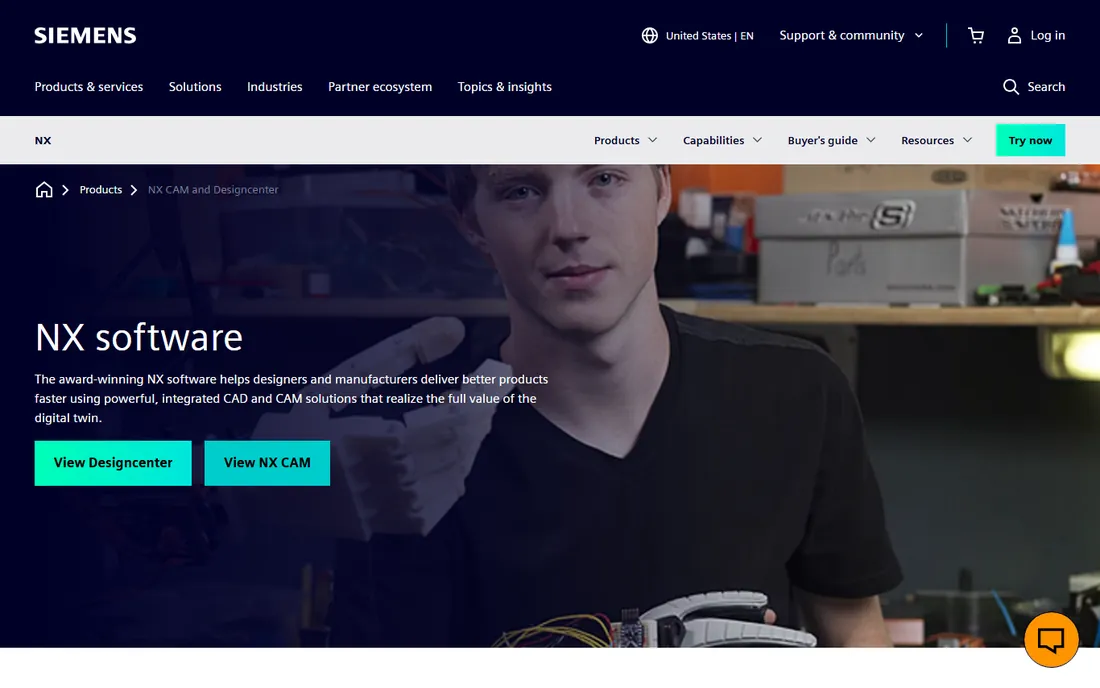This screenshot has width=1100, height=688.
Task: Click the user profile icon
Action: coord(1014,35)
